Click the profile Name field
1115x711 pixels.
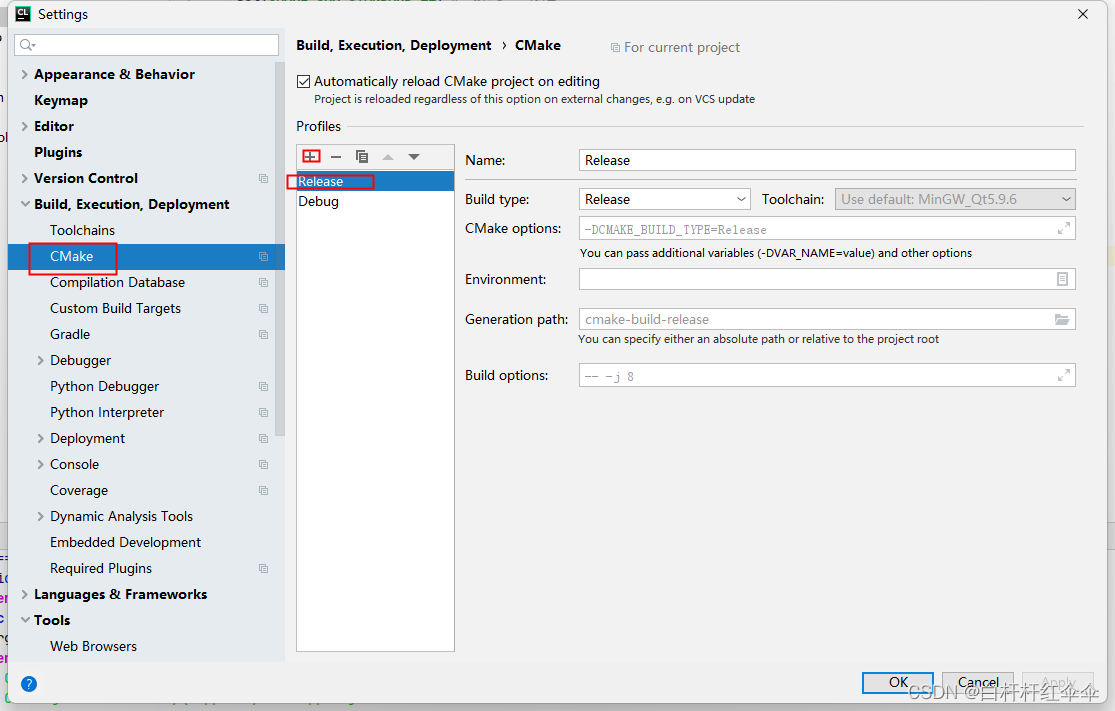click(x=827, y=160)
